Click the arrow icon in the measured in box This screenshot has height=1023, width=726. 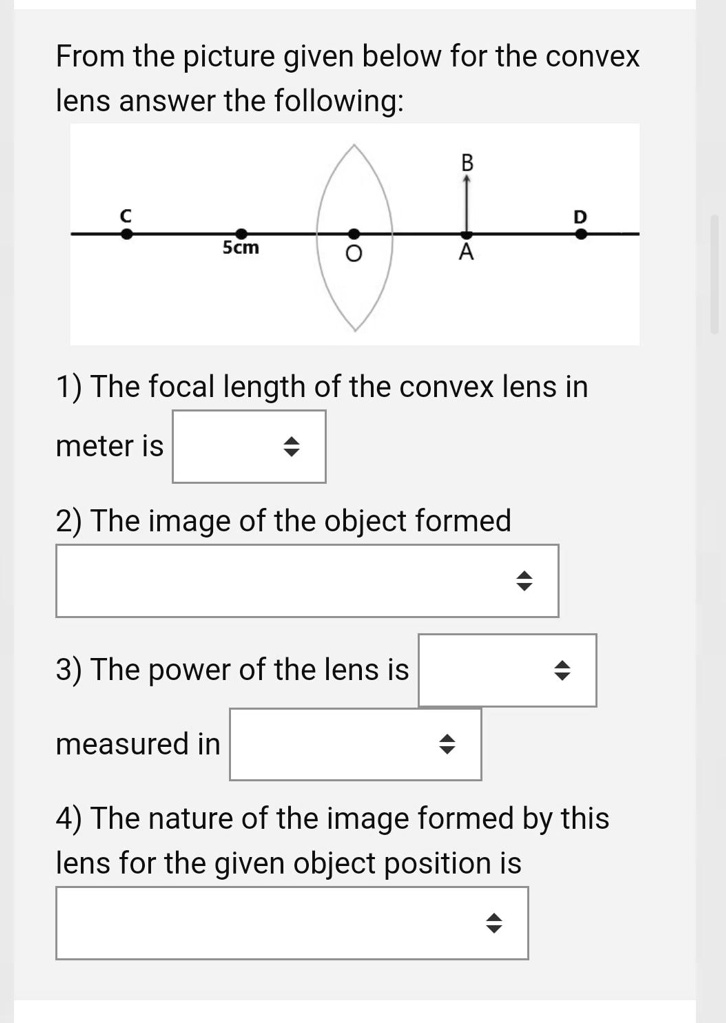click(x=448, y=743)
